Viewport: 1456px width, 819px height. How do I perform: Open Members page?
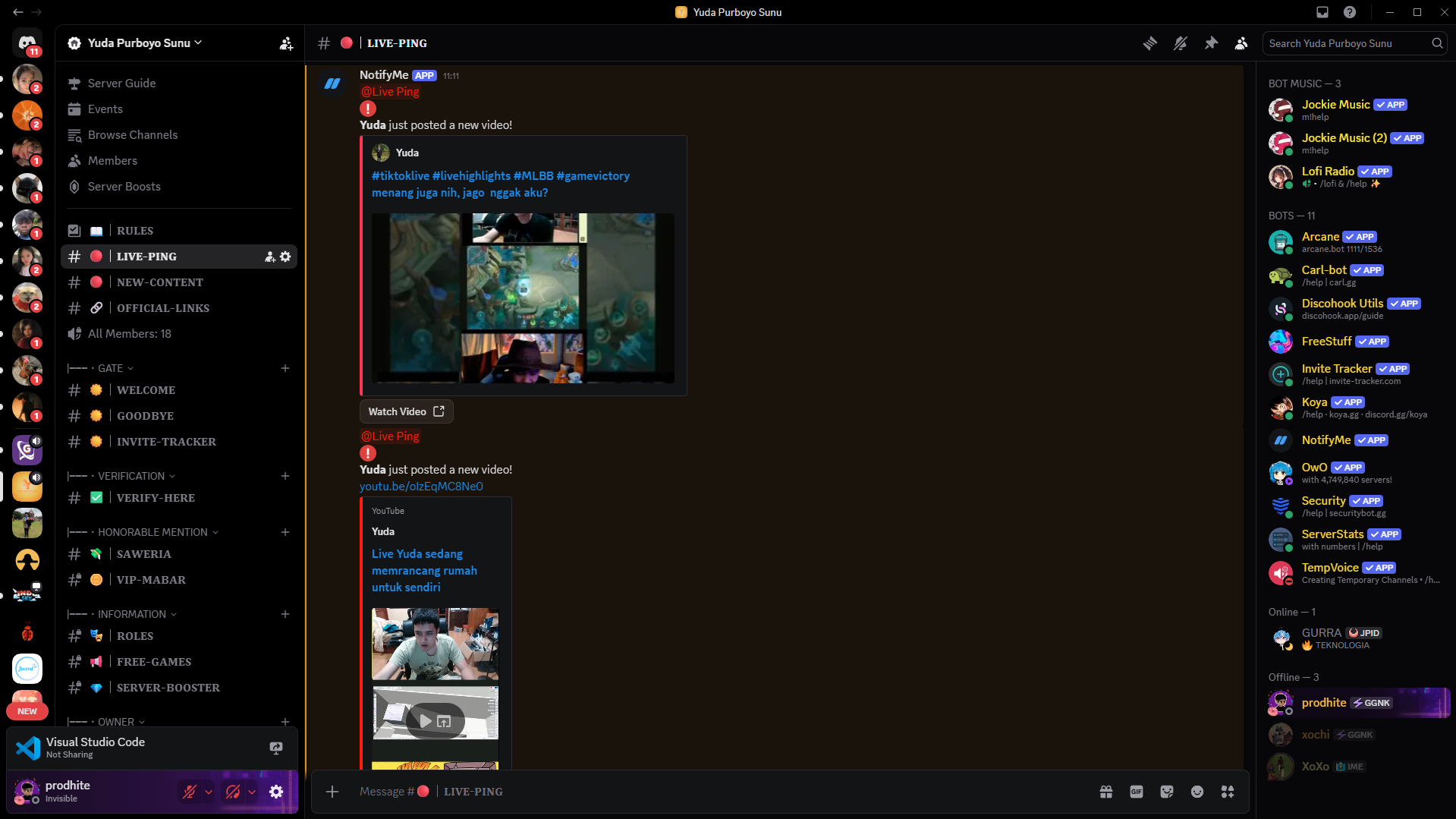click(x=179, y=160)
